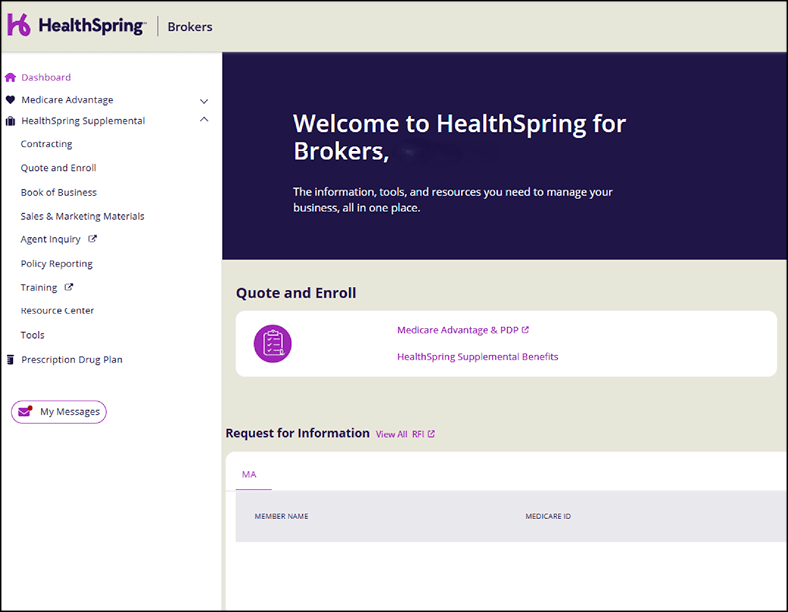This screenshot has height=612, width=788.
Task: Click the Training external link icon
Action: pyautogui.click(x=69, y=287)
